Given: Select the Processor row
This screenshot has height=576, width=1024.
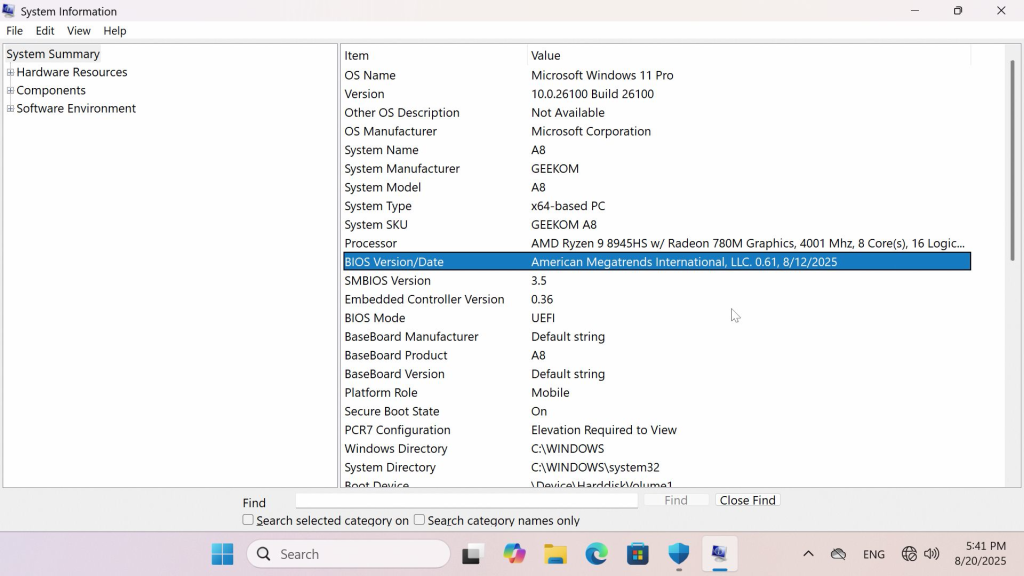Looking at the screenshot, I should 656,244.
